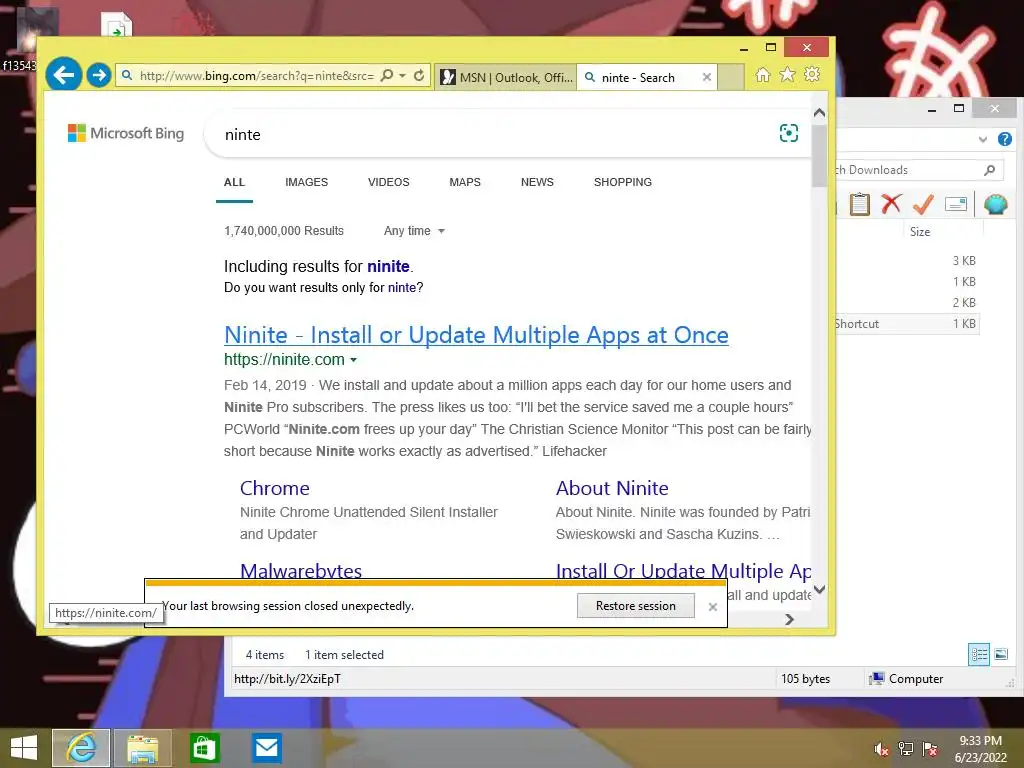Expand the Explorer ribbon chevron
1024x768 pixels.
coord(982,139)
